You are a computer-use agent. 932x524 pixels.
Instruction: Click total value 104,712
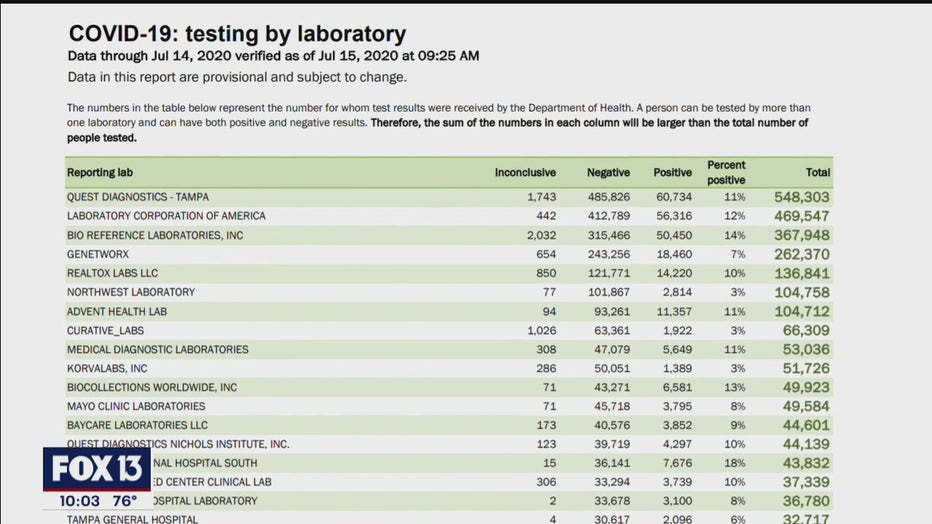coord(801,311)
